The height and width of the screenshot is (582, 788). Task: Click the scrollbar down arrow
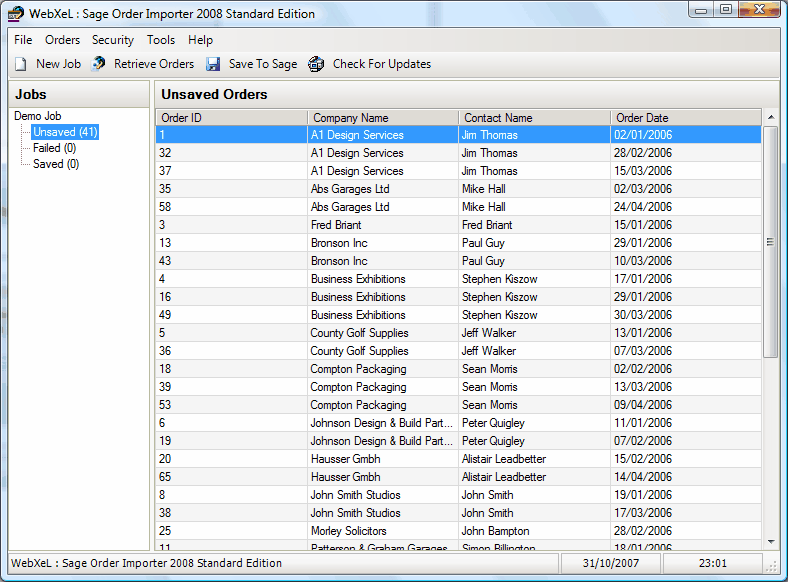click(771, 542)
